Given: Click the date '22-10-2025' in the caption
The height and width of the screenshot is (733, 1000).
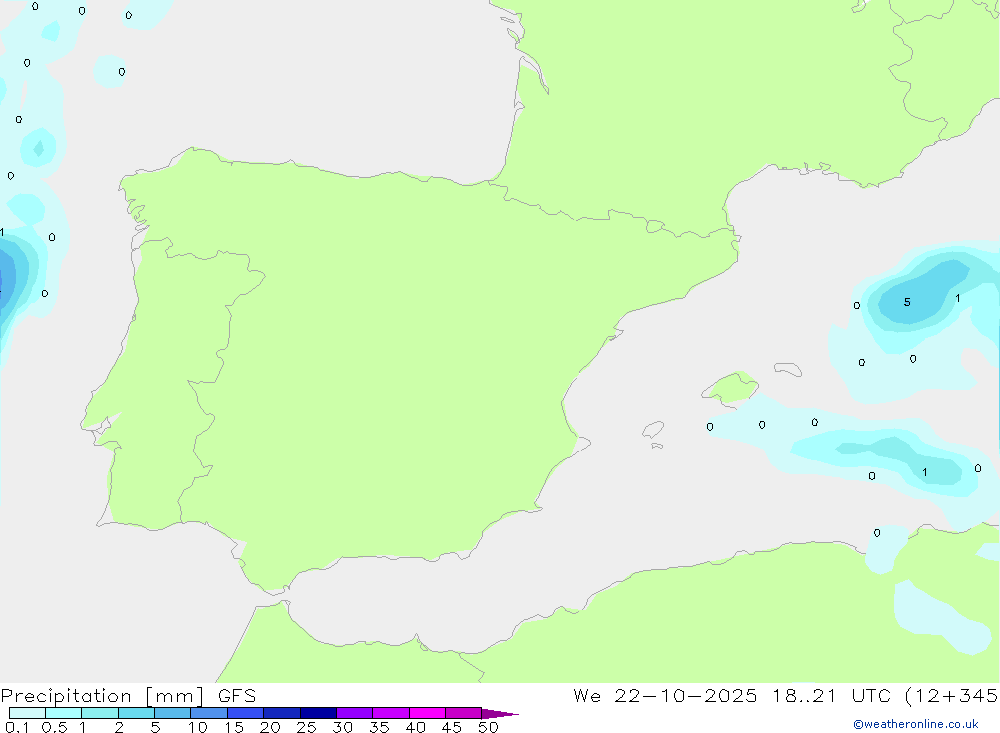Looking at the screenshot, I should tap(686, 696).
